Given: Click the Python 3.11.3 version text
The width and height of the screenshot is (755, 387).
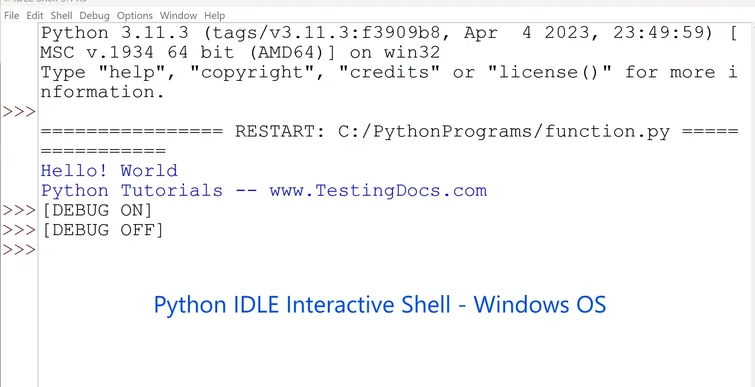Looking at the screenshot, I should [115, 33].
